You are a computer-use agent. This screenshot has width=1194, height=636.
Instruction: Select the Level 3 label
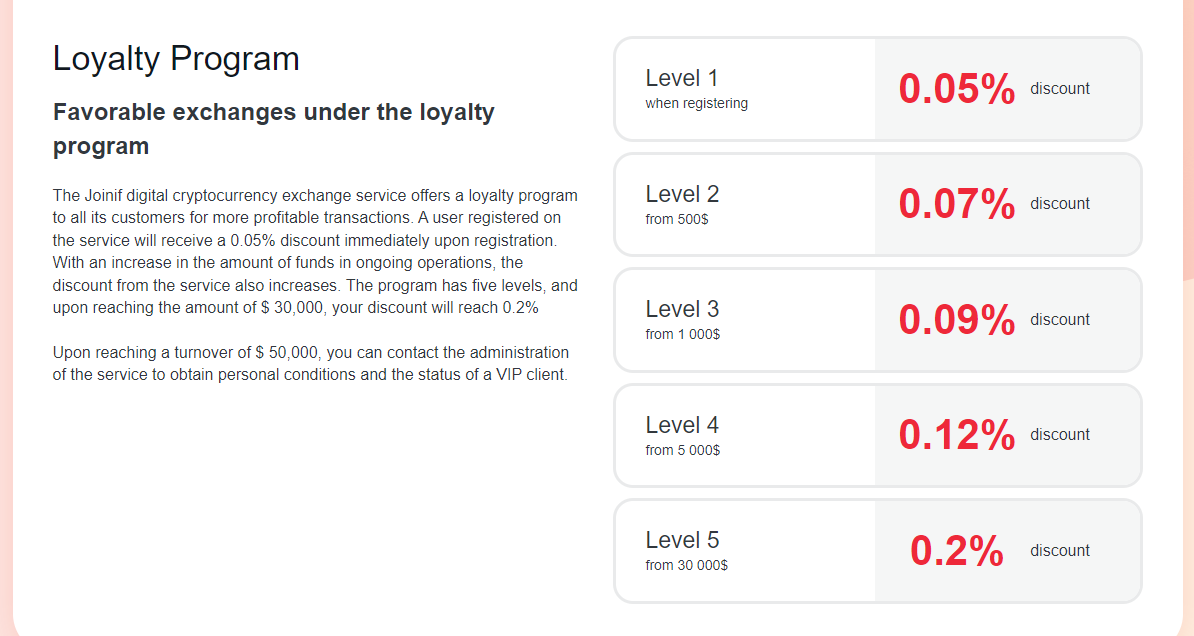pos(682,309)
